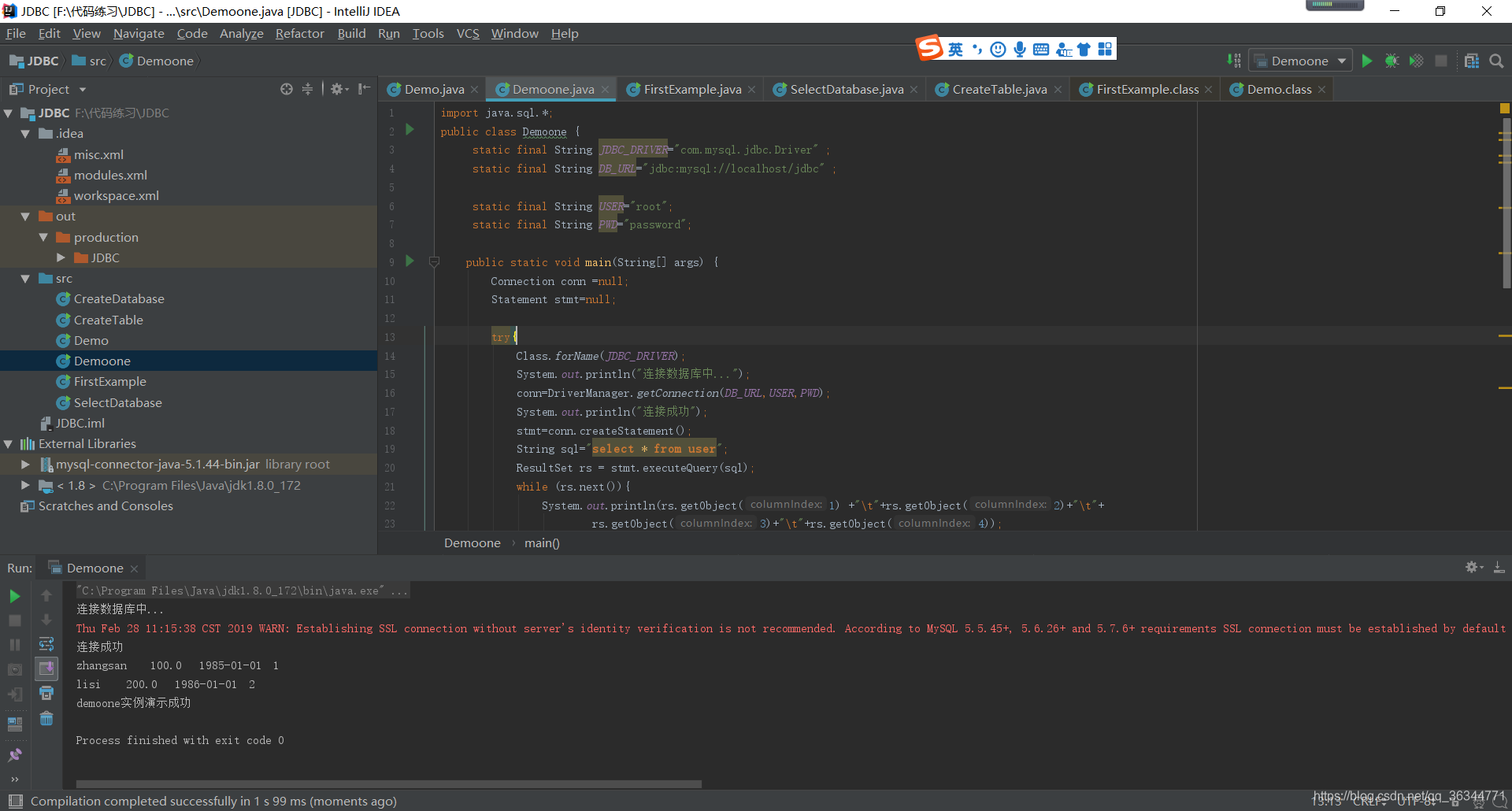Click the JDBC breadcrumb in the navigation bar
This screenshot has height=811, width=1512.
point(34,61)
